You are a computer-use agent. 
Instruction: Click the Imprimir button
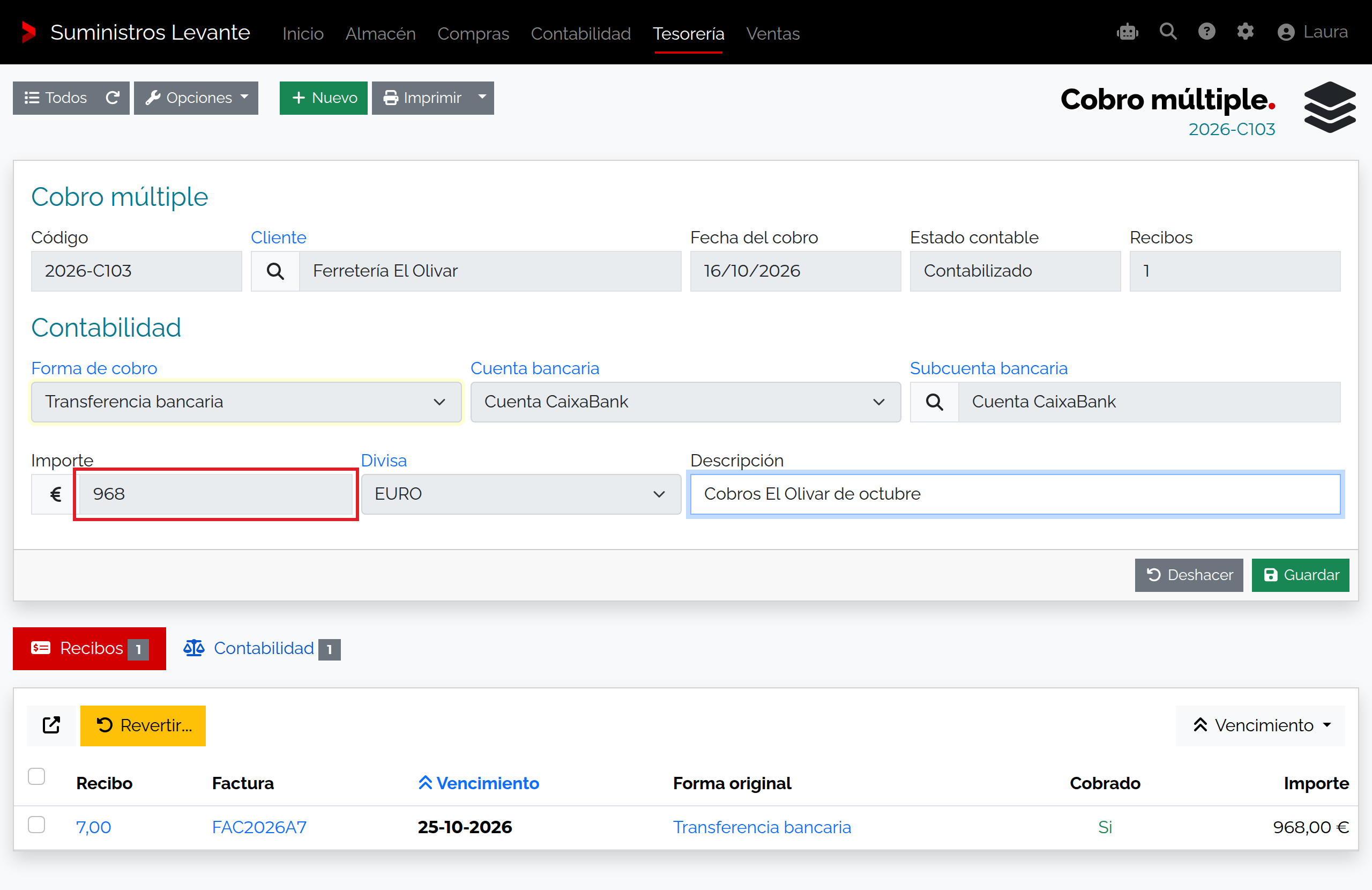click(x=422, y=98)
